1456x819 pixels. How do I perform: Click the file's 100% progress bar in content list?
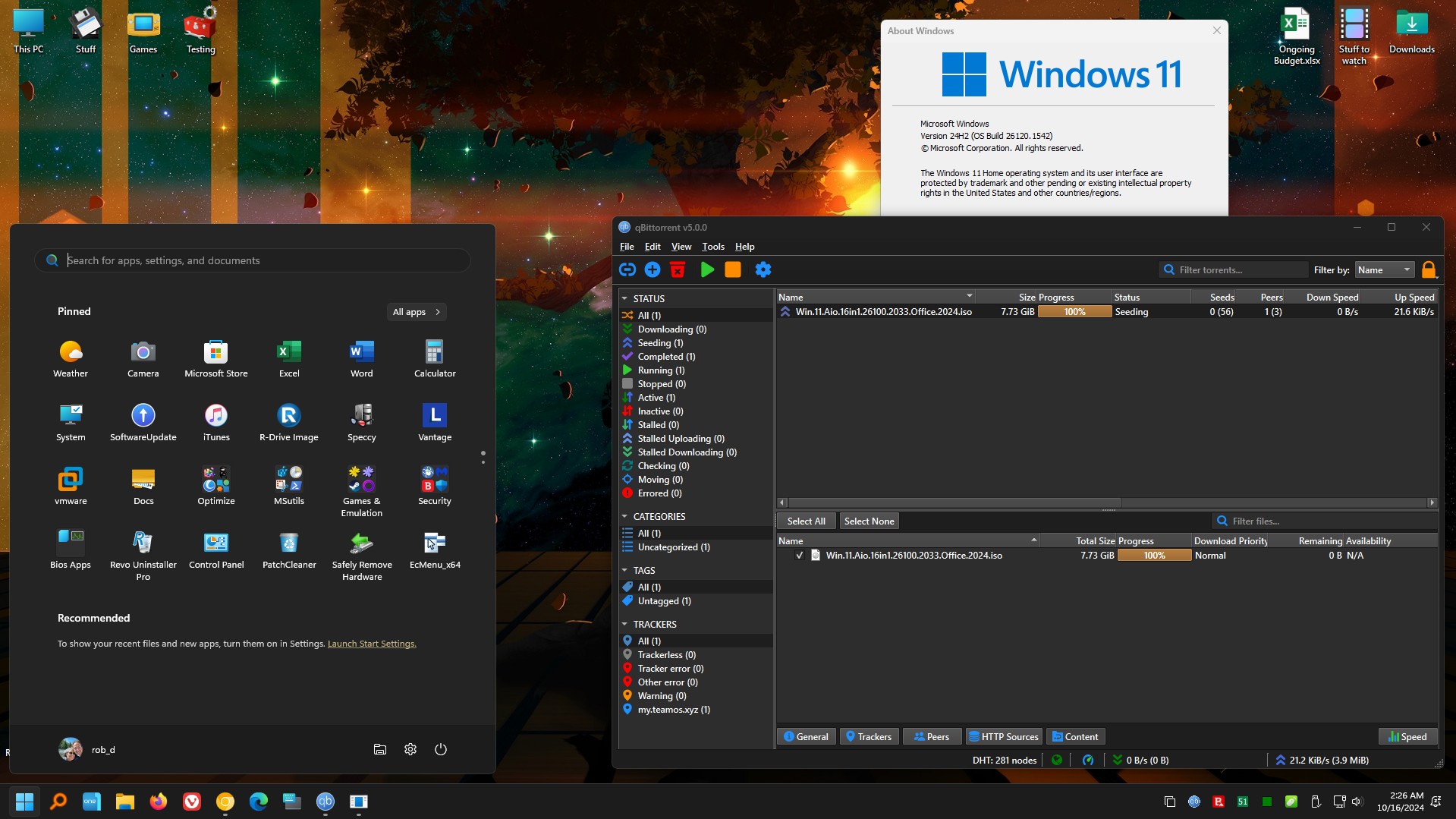(x=1154, y=556)
